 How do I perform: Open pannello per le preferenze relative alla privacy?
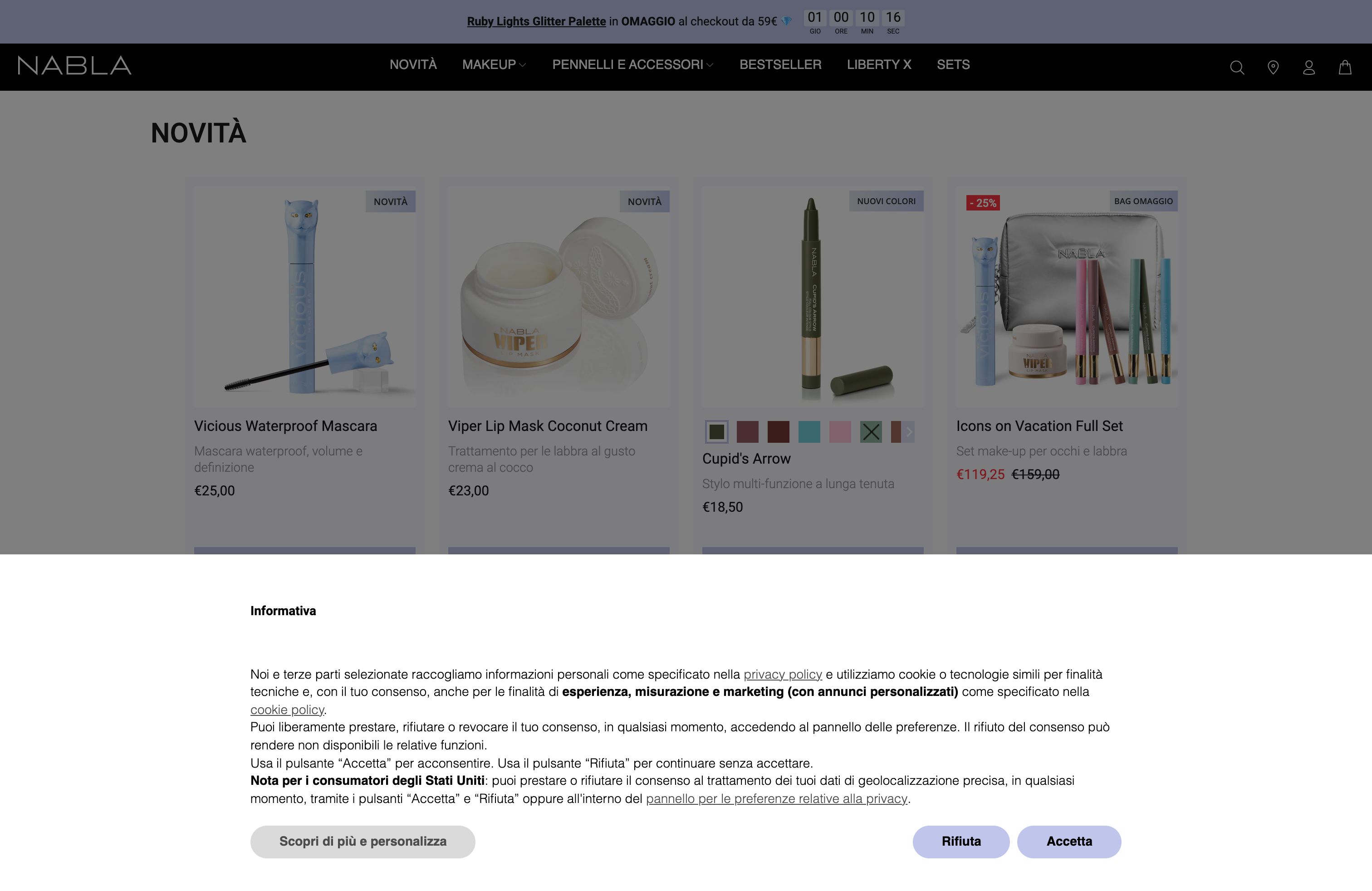coord(776,798)
